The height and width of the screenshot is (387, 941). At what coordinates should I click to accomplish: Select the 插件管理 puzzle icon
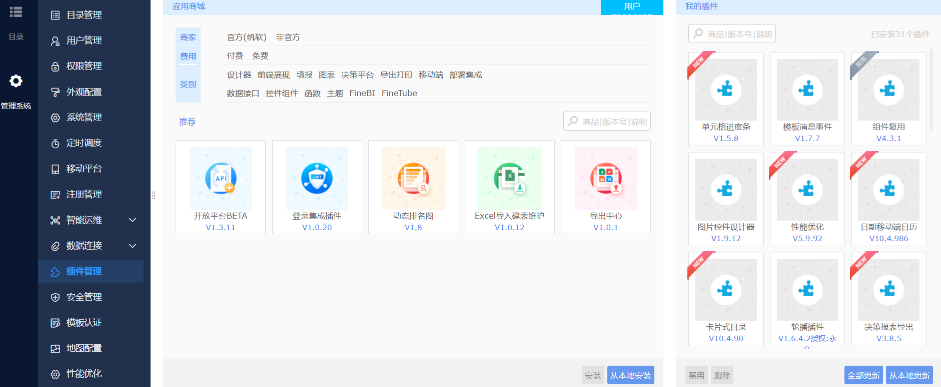[55, 271]
